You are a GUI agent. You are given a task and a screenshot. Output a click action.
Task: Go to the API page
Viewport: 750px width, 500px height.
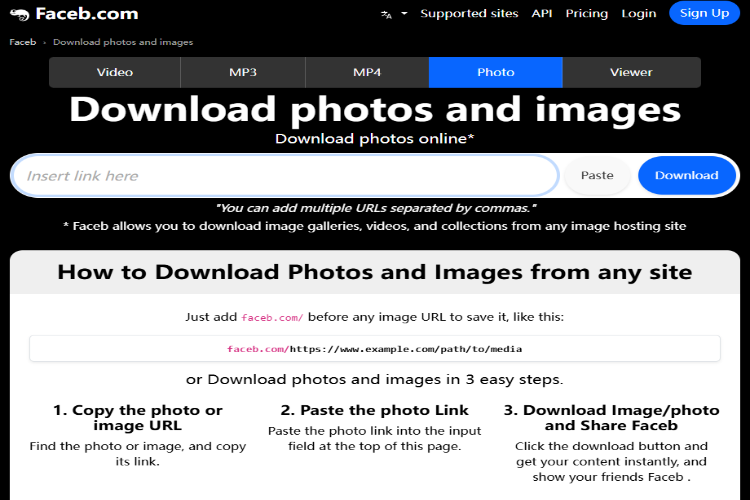pos(542,13)
